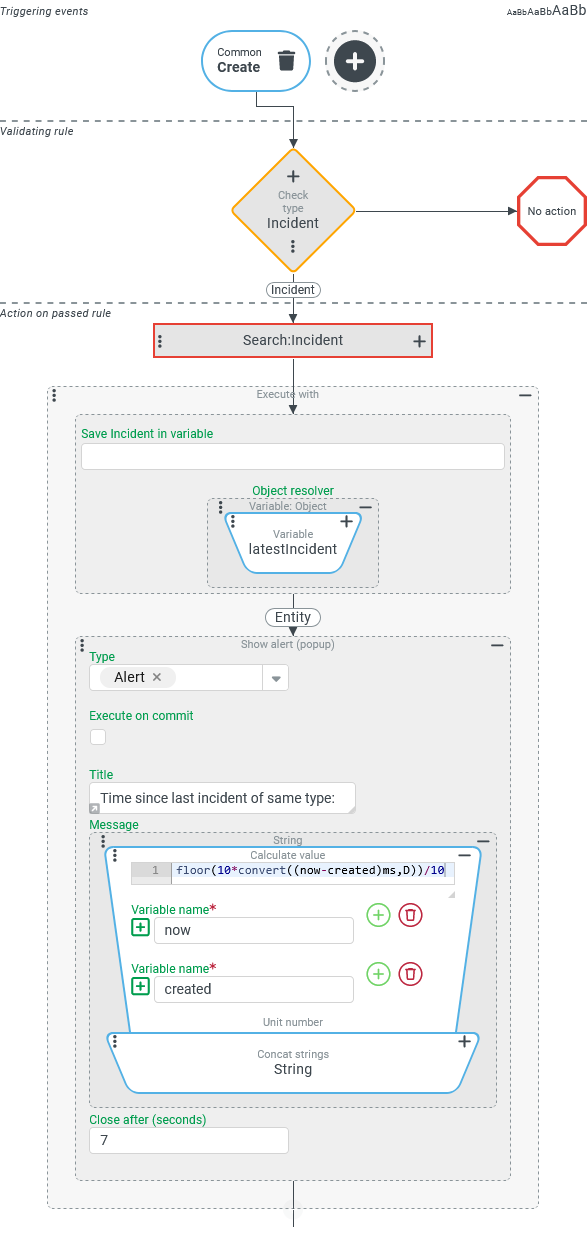
Task: Collapse the Execute with block
Action: click(x=525, y=395)
